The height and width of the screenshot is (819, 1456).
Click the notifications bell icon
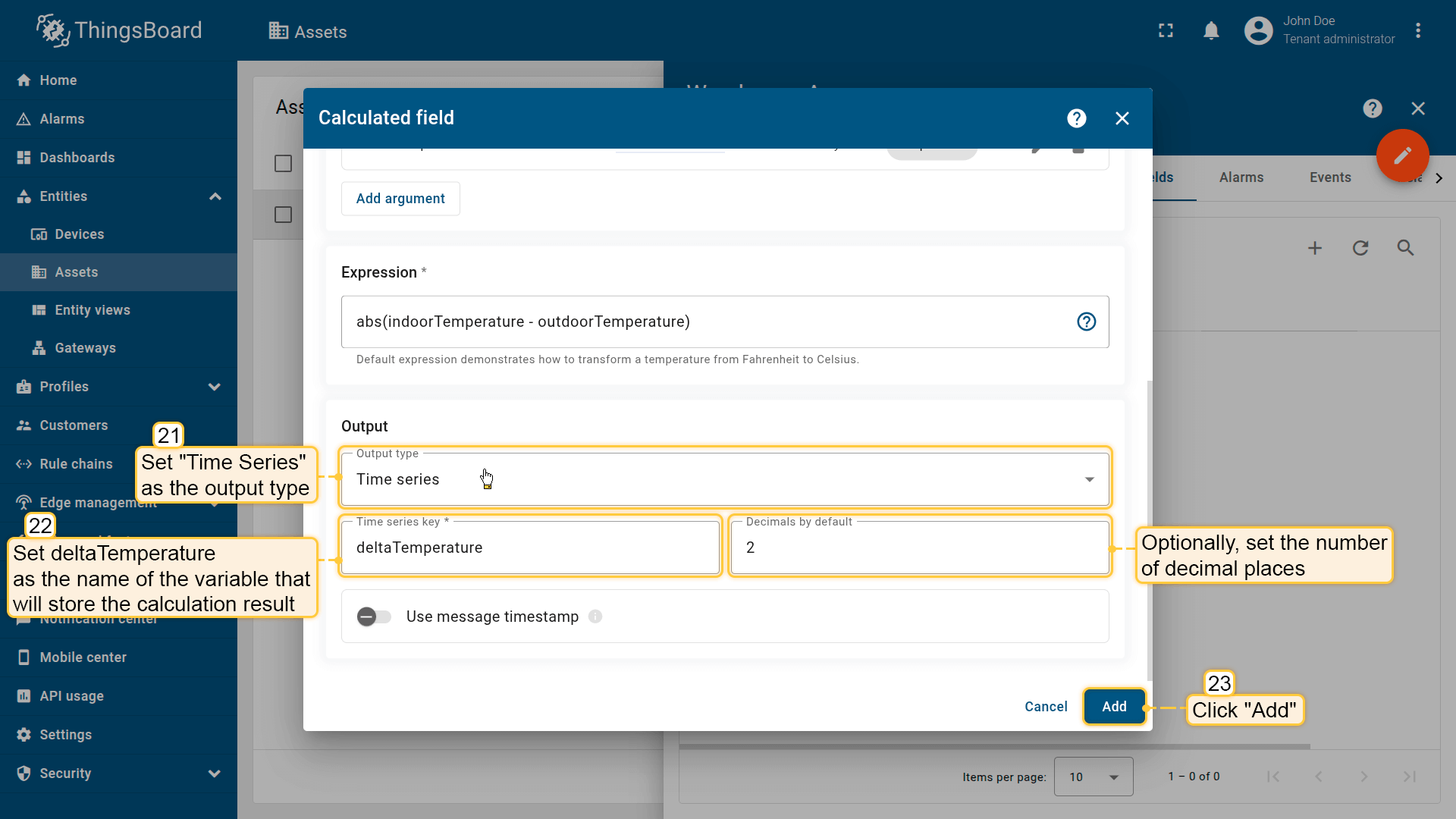pyautogui.click(x=1211, y=31)
